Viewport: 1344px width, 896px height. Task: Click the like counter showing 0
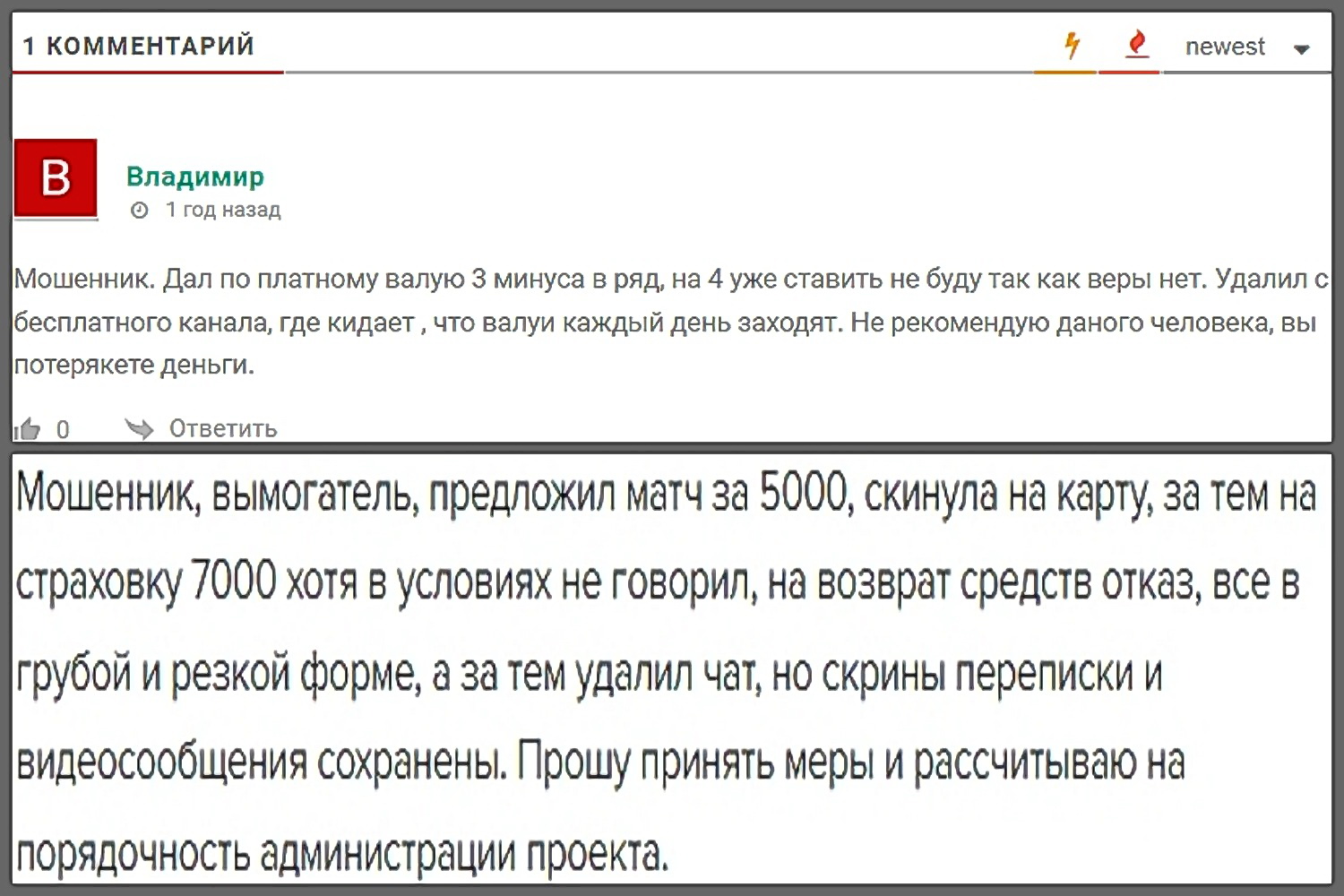click(63, 430)
